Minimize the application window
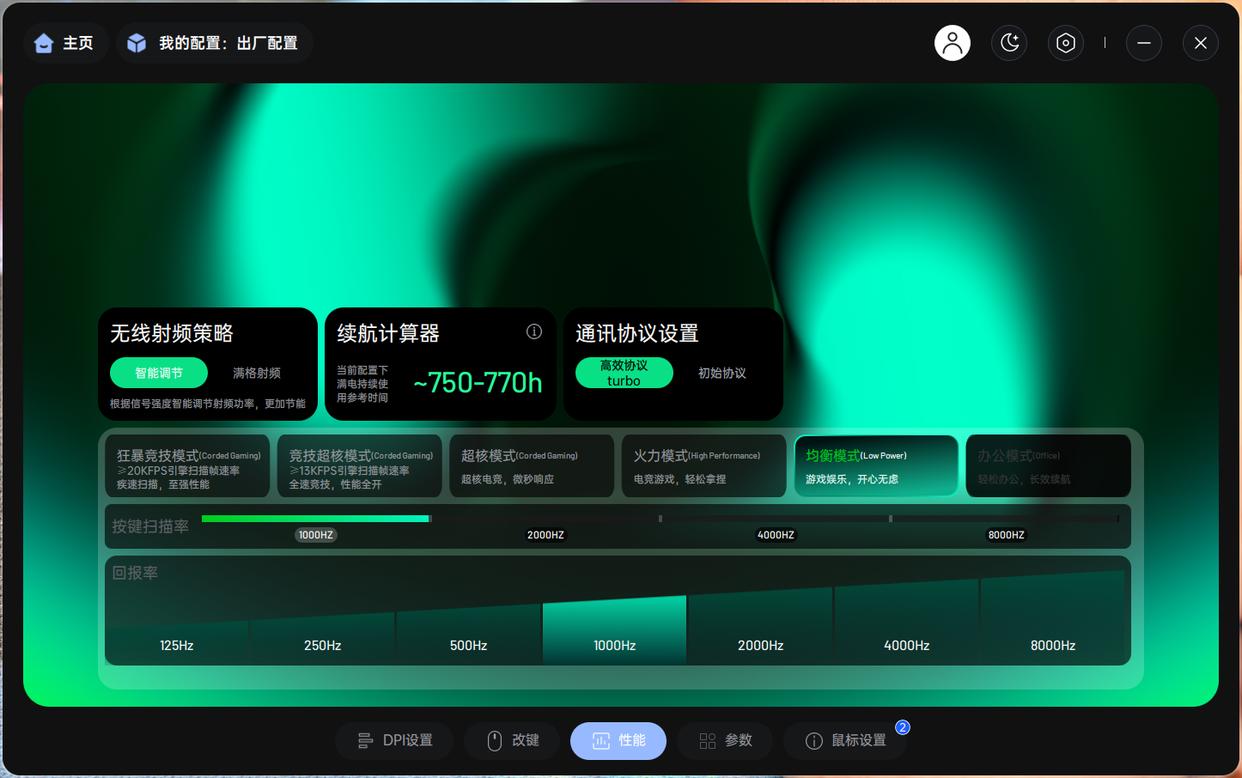The height and width of the screenshot is (778, 1242). point(1144,43)
